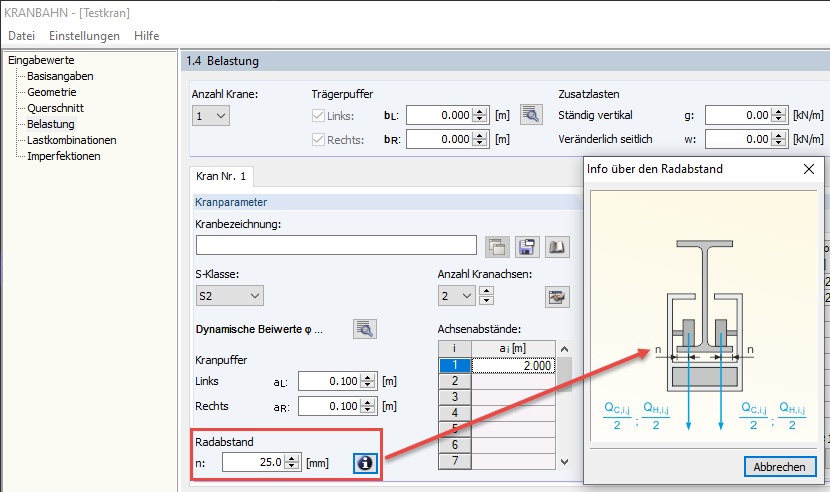Click the empty ai cell in row 2
This screenshot has height=492, width=830.
point(513,381)
